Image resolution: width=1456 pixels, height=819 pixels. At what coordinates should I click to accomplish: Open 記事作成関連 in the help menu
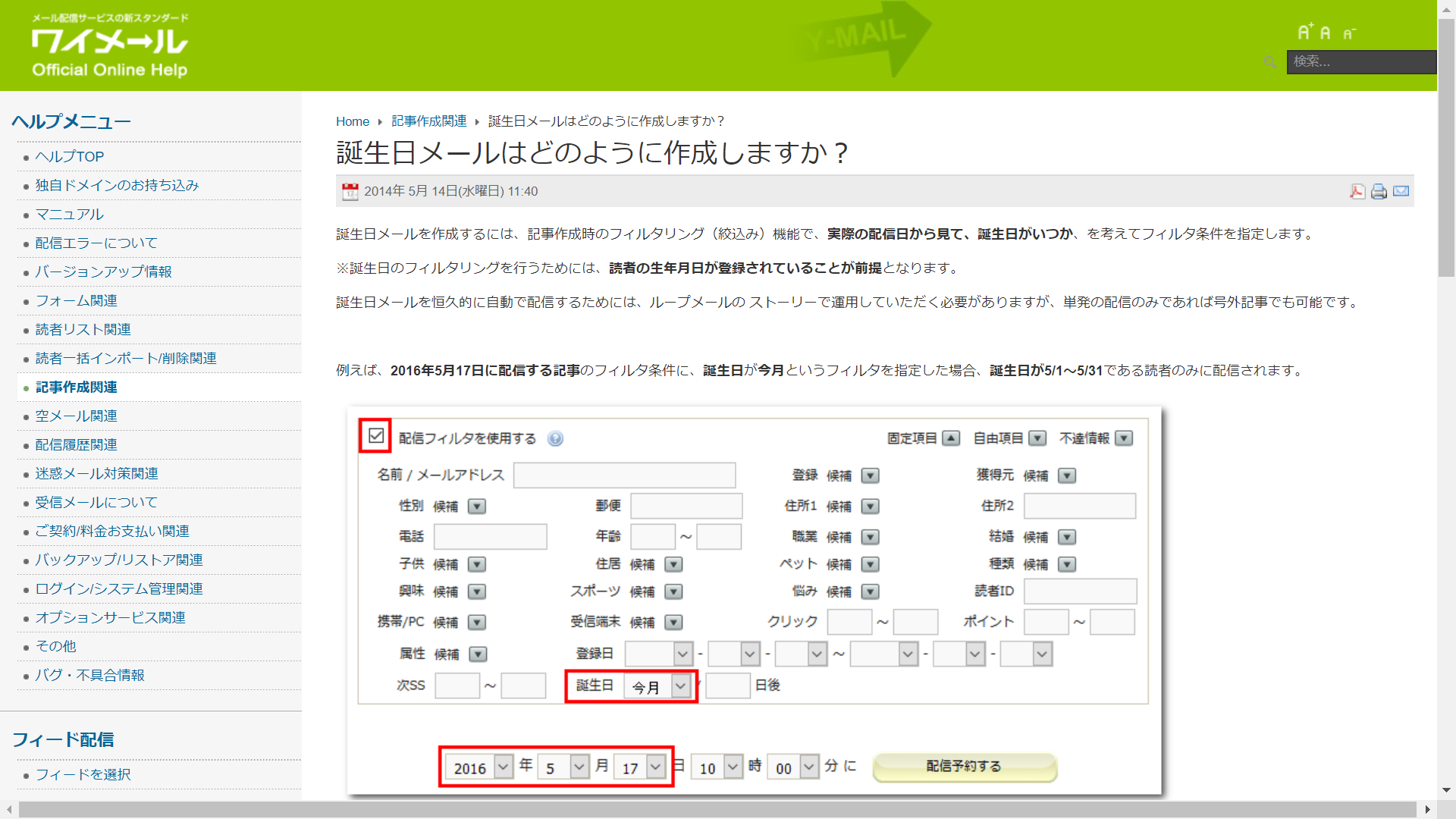tap(77, 388)
